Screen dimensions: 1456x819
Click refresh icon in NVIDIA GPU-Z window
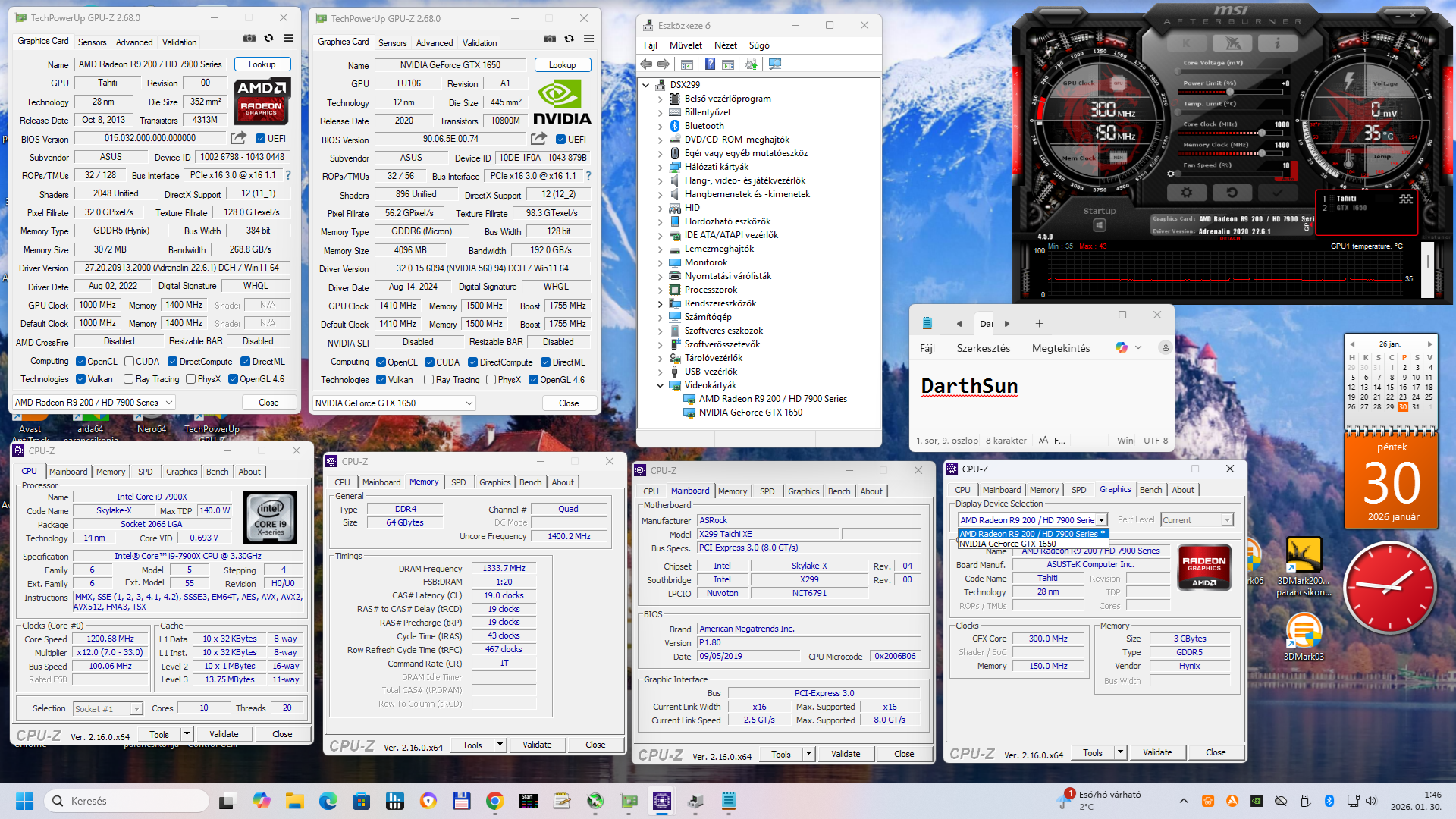point(570,39)
